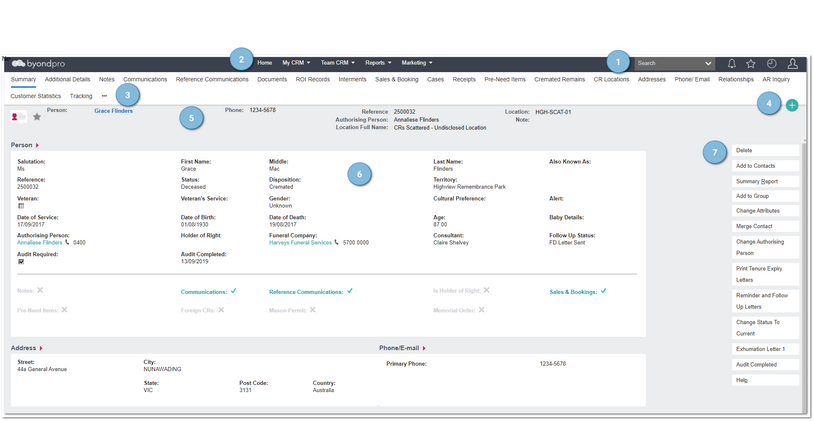Open the recent history clock icon
The width and height of the screenshot is (814, 421).
771,63
